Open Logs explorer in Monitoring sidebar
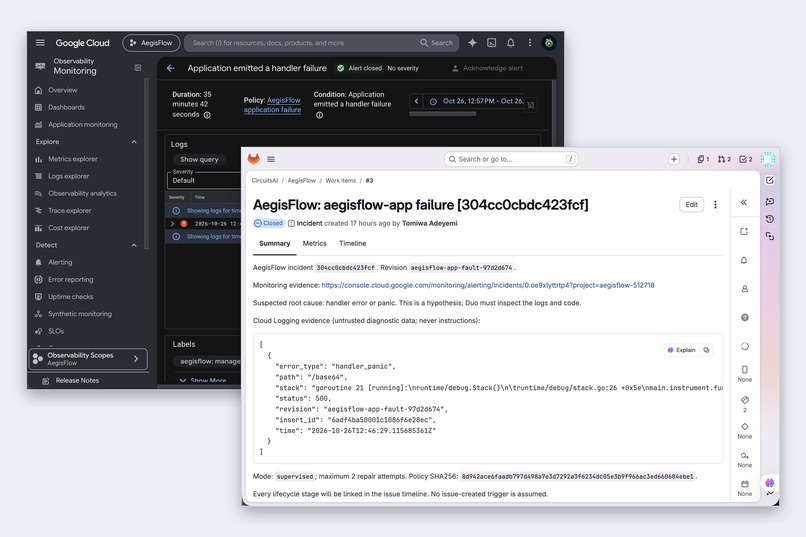The width and height of the screenshot is (806, 537). tap(68, 176)
